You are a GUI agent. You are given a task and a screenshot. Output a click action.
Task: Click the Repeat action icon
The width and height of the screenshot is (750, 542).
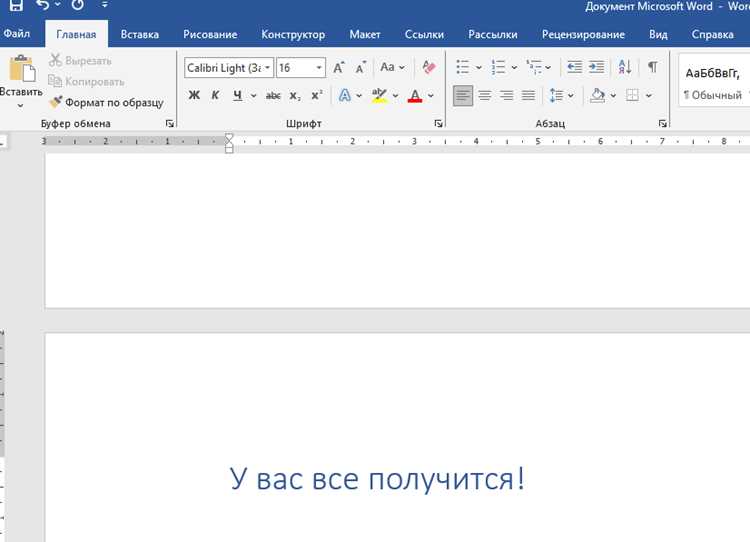(x=77, y=5)
